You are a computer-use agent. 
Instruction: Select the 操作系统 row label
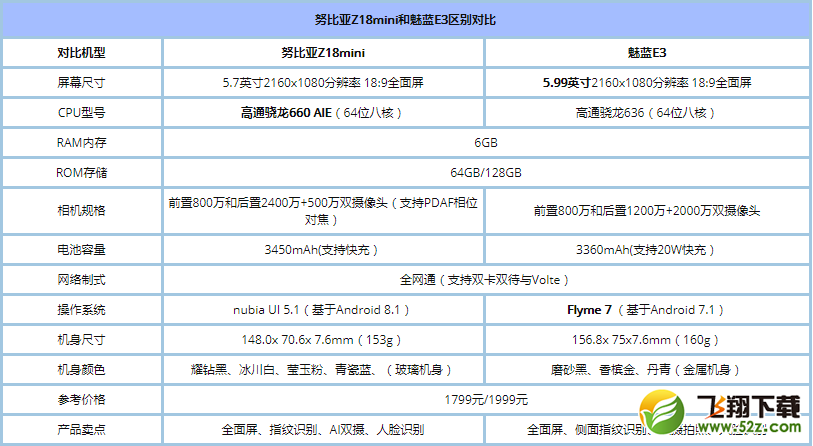pyautogui.click(x=82, y=310)
